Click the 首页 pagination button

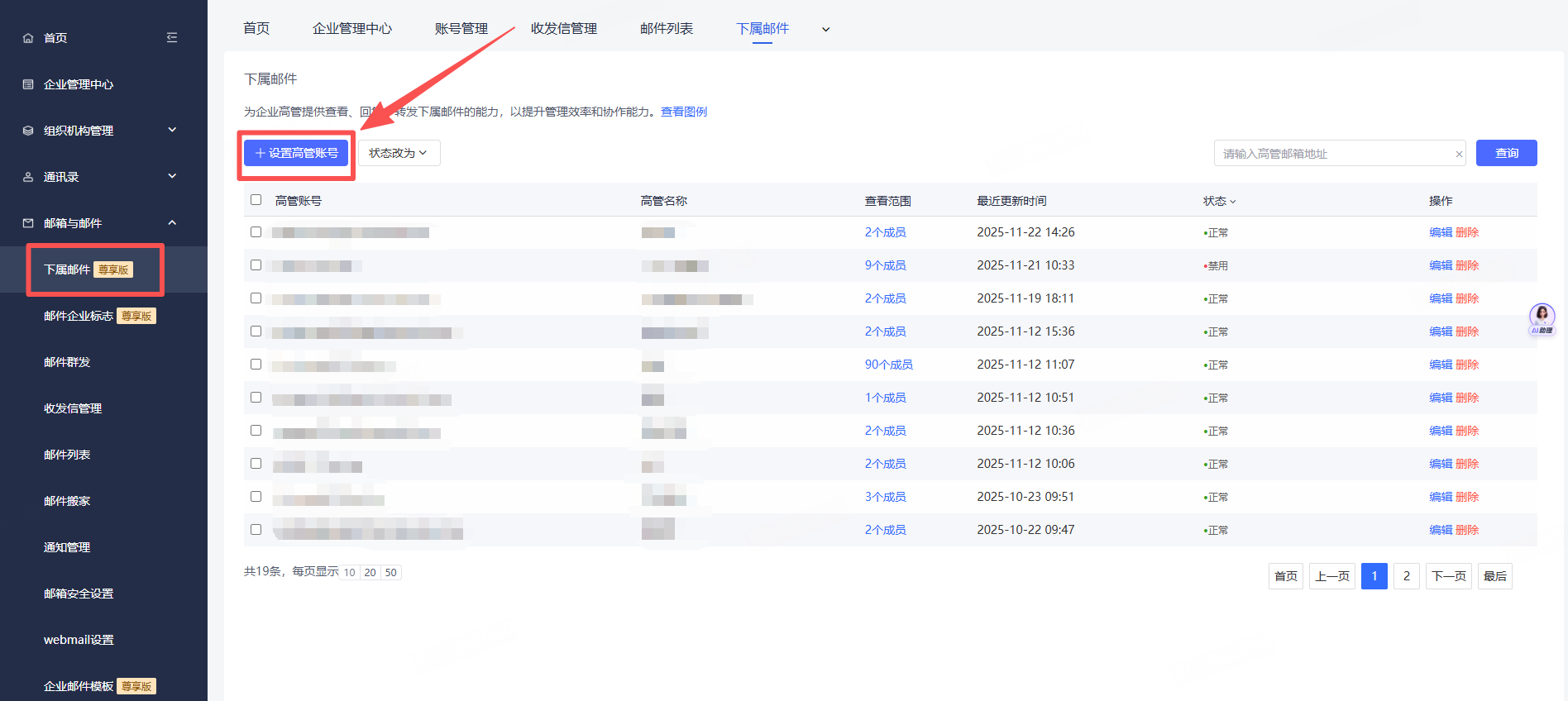1286,576
